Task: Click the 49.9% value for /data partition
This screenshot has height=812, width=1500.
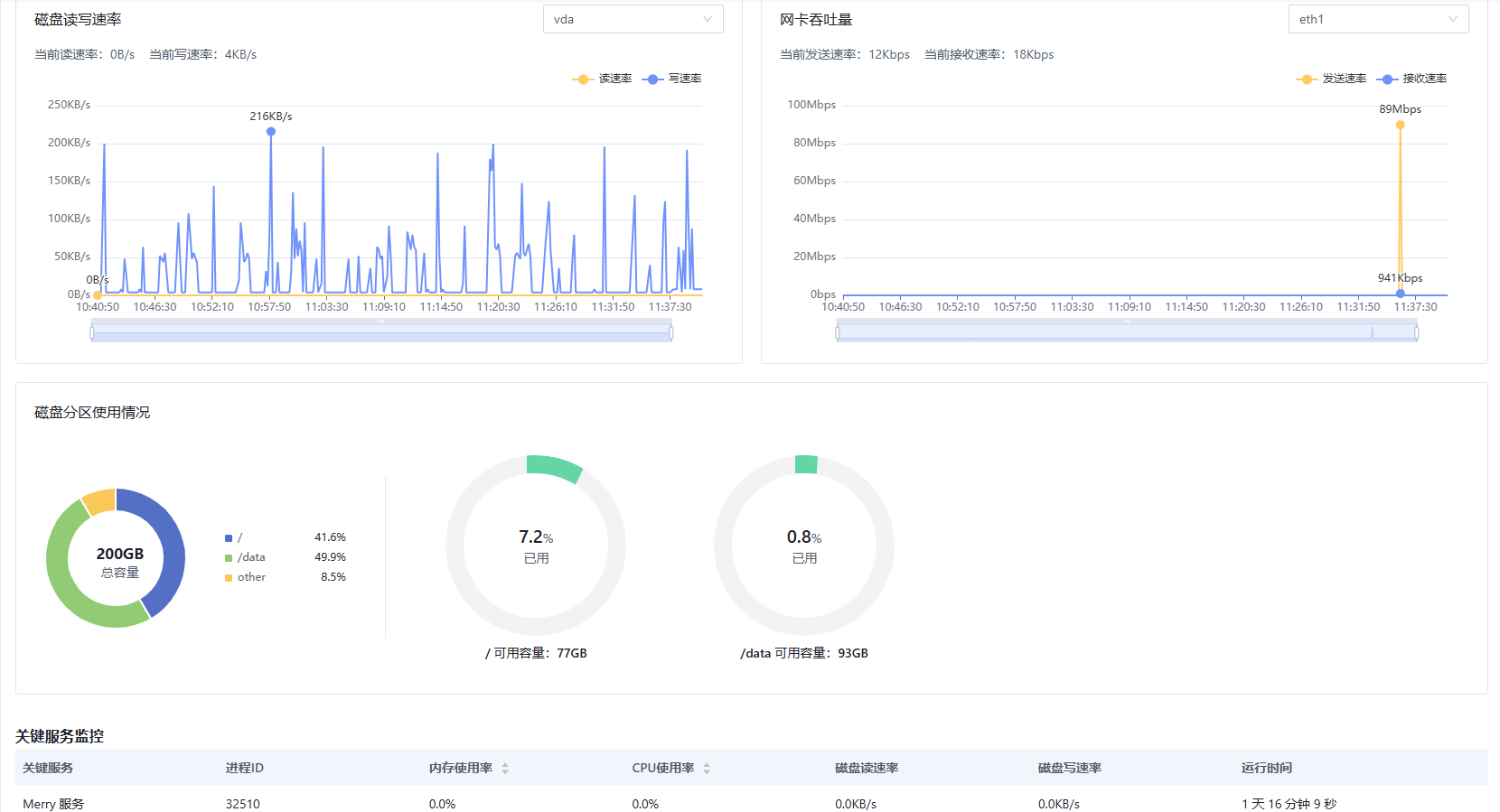Action: (330, 557)
